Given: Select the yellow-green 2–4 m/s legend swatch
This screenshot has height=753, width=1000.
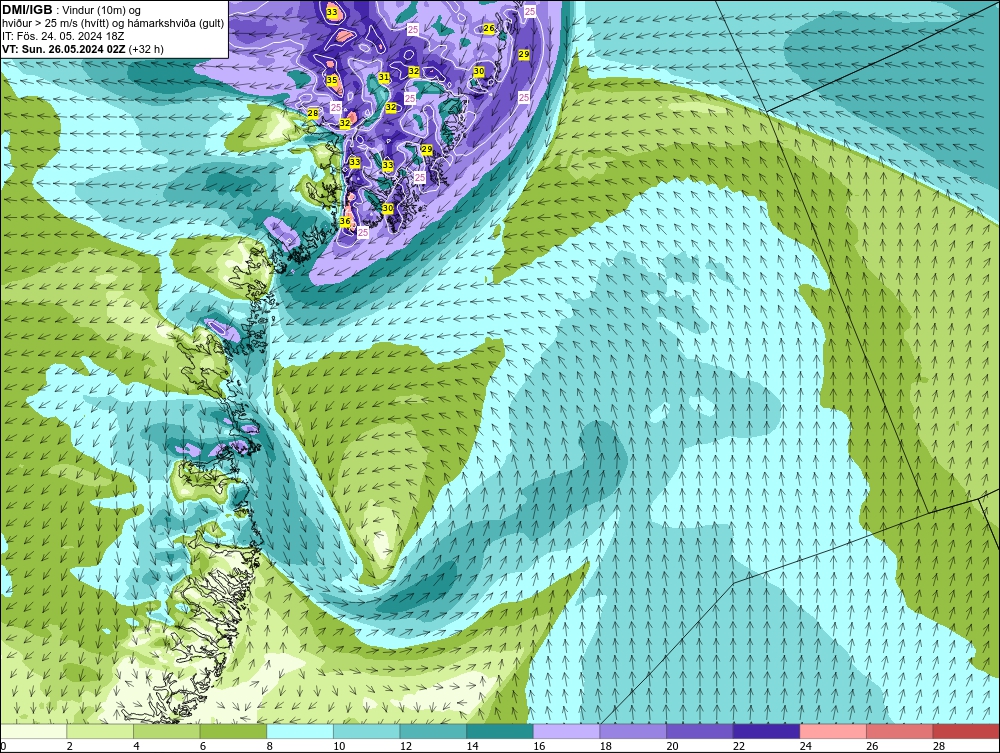Looking at the screenshot, I should coord(100,731).
